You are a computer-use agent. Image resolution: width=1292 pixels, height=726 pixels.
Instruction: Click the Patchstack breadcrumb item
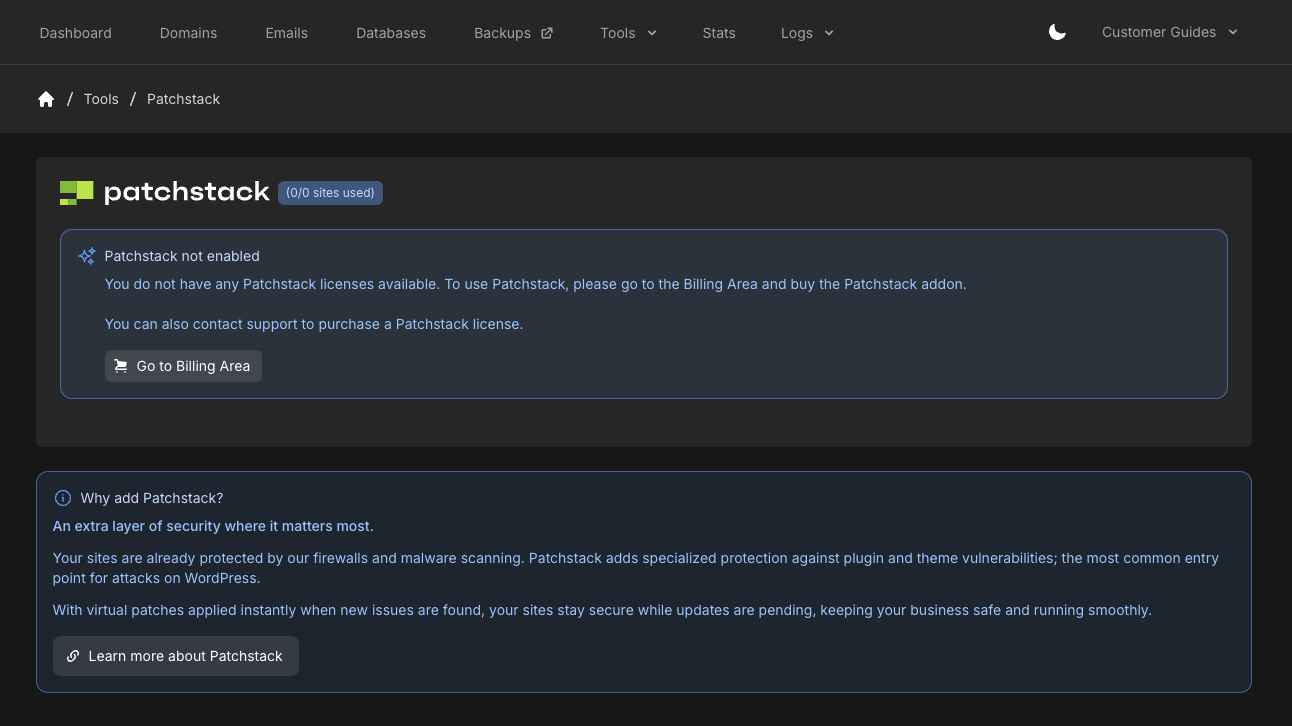[183, 99]
